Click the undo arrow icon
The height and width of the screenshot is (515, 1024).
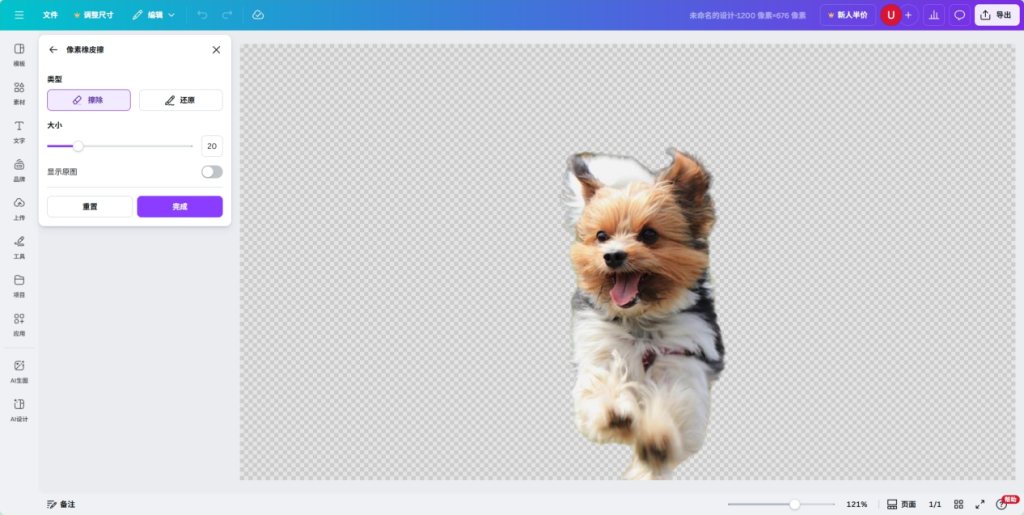[202, 15]
